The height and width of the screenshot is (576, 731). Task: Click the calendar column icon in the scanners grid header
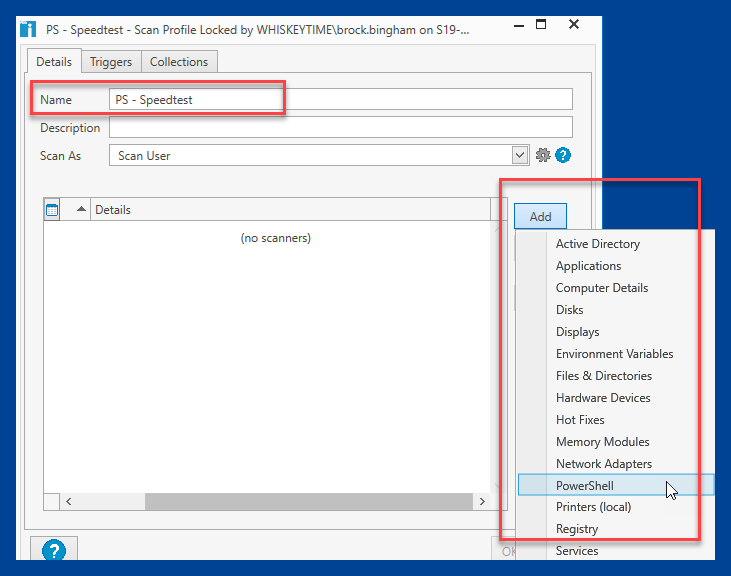tap(52, 210)
